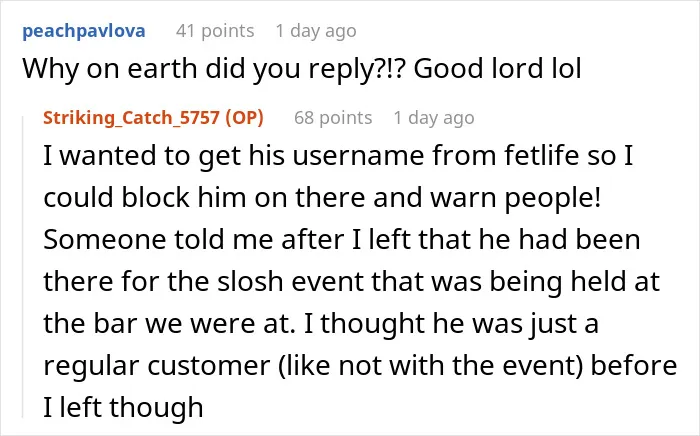Open OP reply's '1 day ago' timestamp
700x436 pixels.
(x=434, y=118)
